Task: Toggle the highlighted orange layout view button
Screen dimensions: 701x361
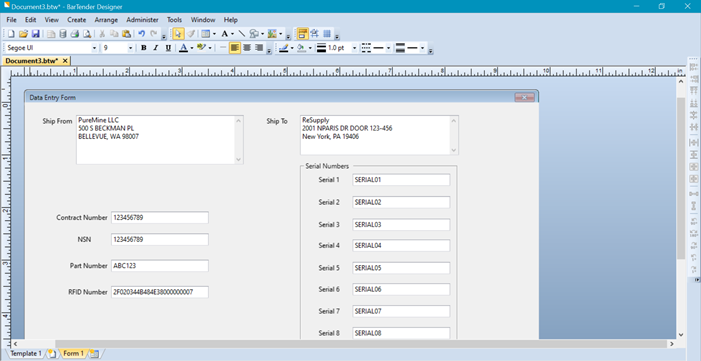Action: point(303,34)
